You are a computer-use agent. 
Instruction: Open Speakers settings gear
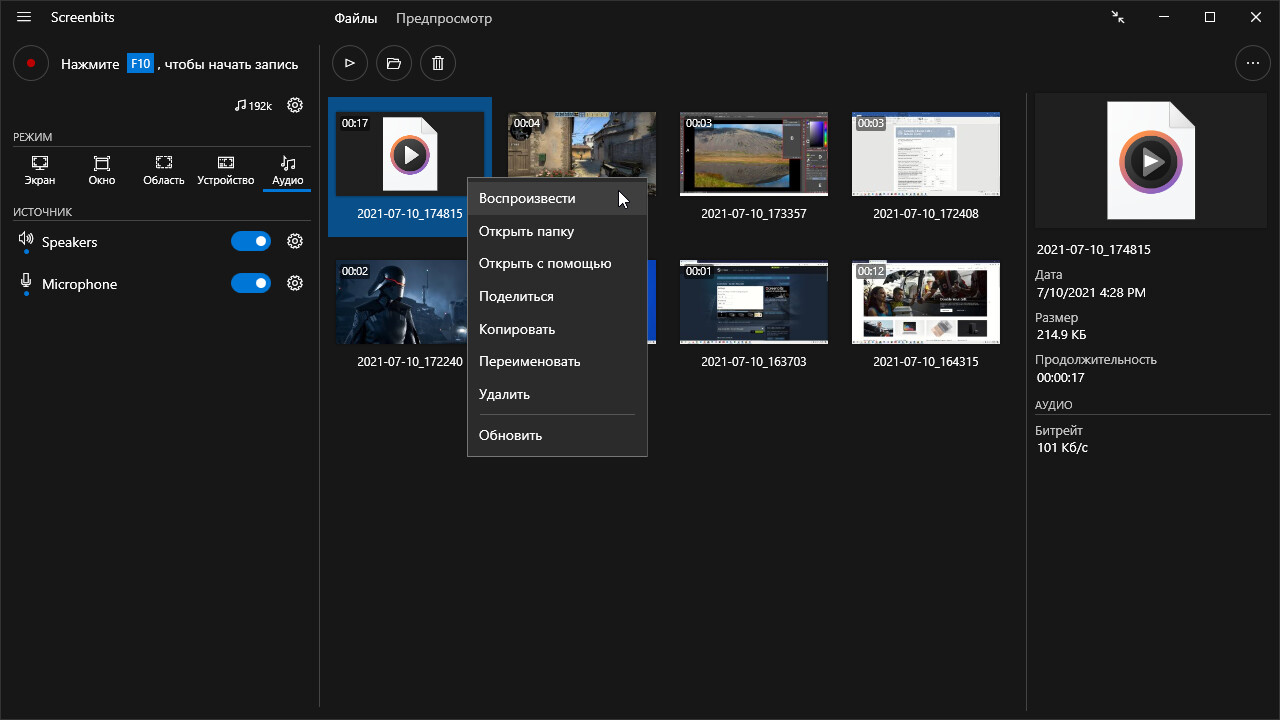pyautogui.click(x=295, y=241)
